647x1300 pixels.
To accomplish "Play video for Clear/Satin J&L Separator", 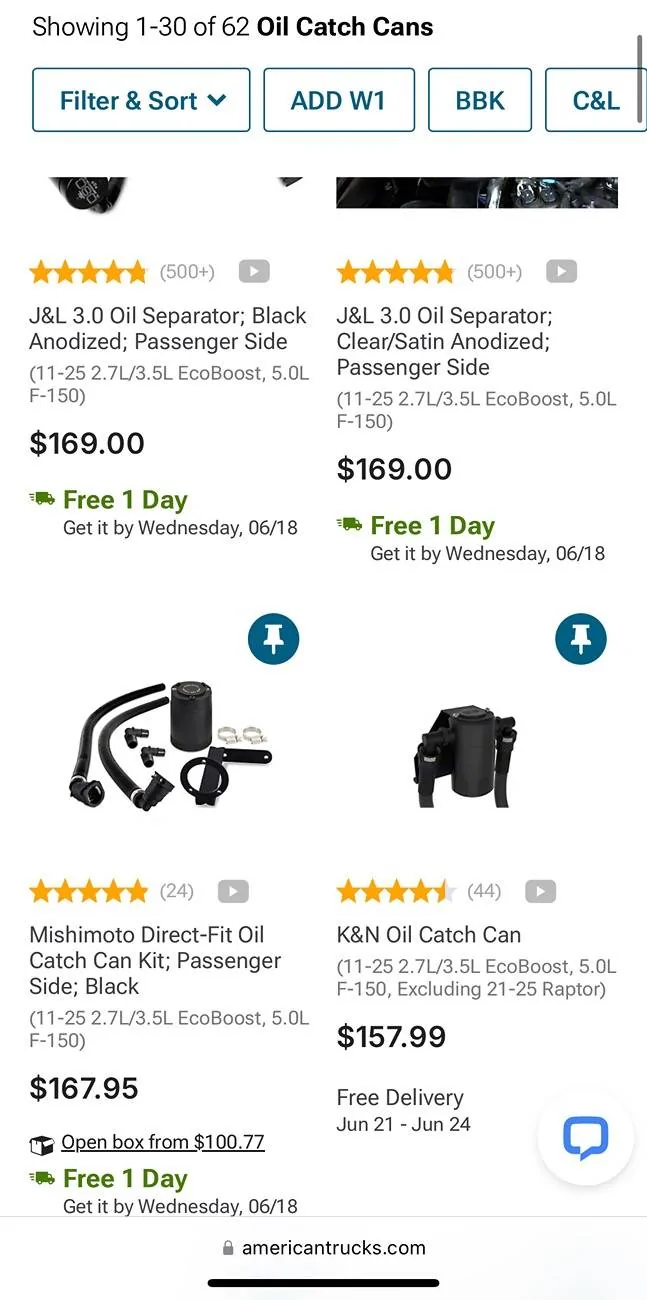I will pyautogui.click(x=562, y=271).
